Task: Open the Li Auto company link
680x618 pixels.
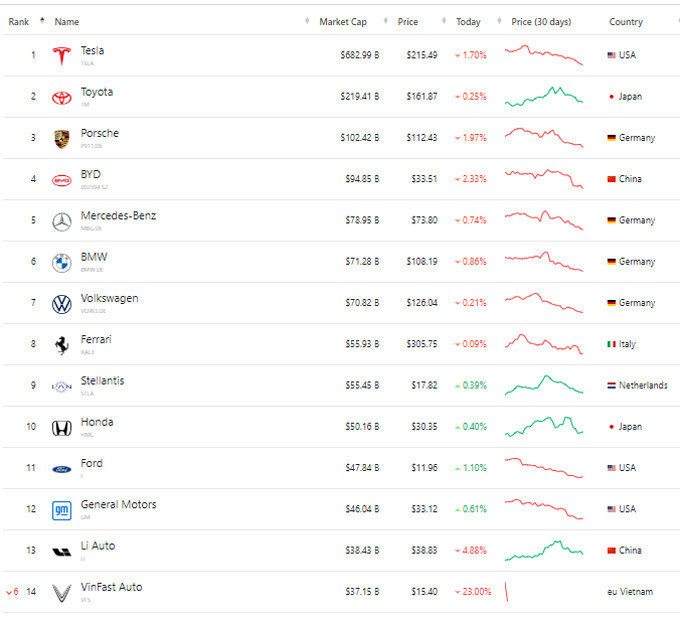Action: 98,546
